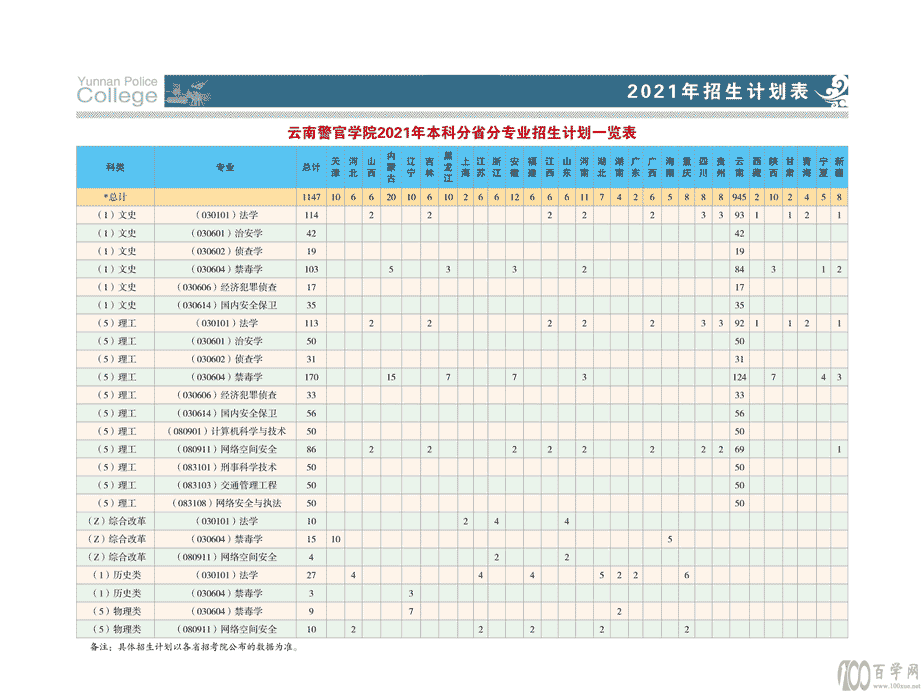The width and height of the screenshot is (924, 694).
Task: Click the 云南 province column header
Action: [740, 167]
